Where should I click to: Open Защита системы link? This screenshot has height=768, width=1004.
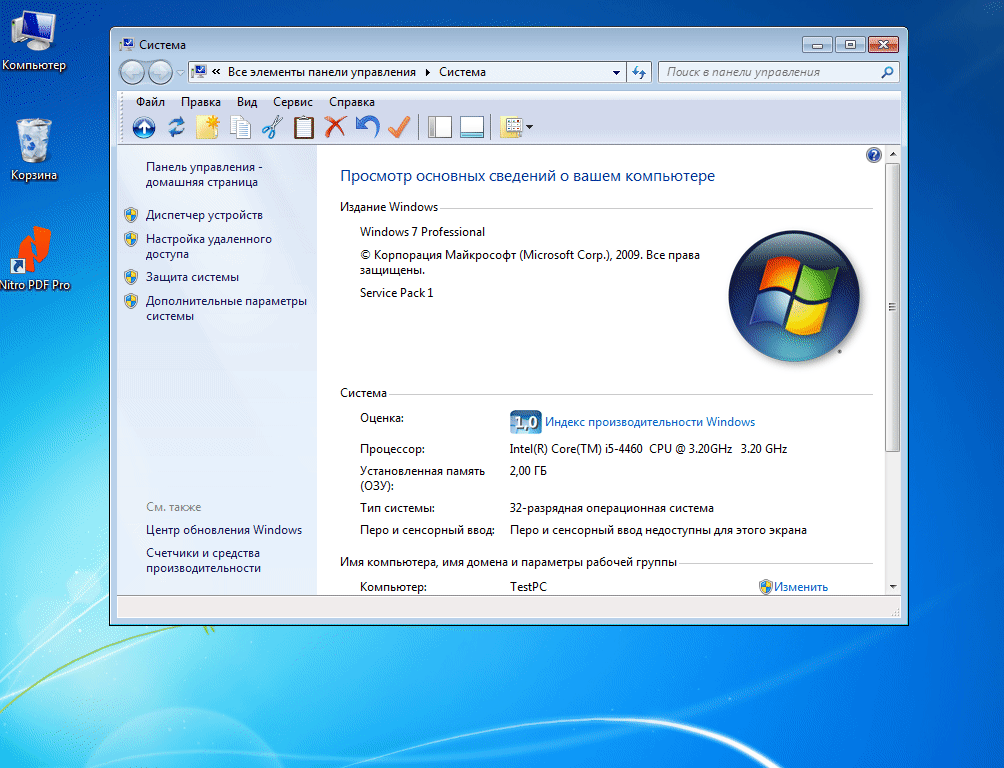pyautogui.click(x=192, y=277)
